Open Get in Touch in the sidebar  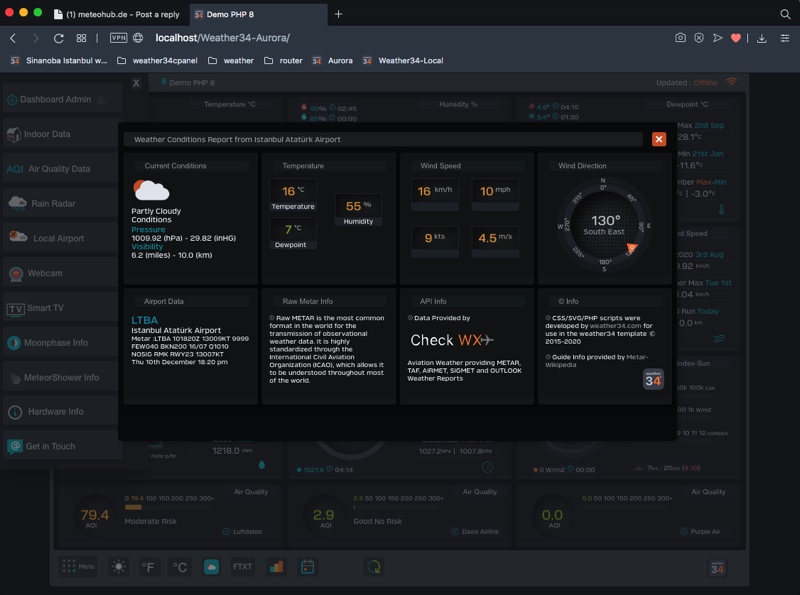click(x=62, y=447)
